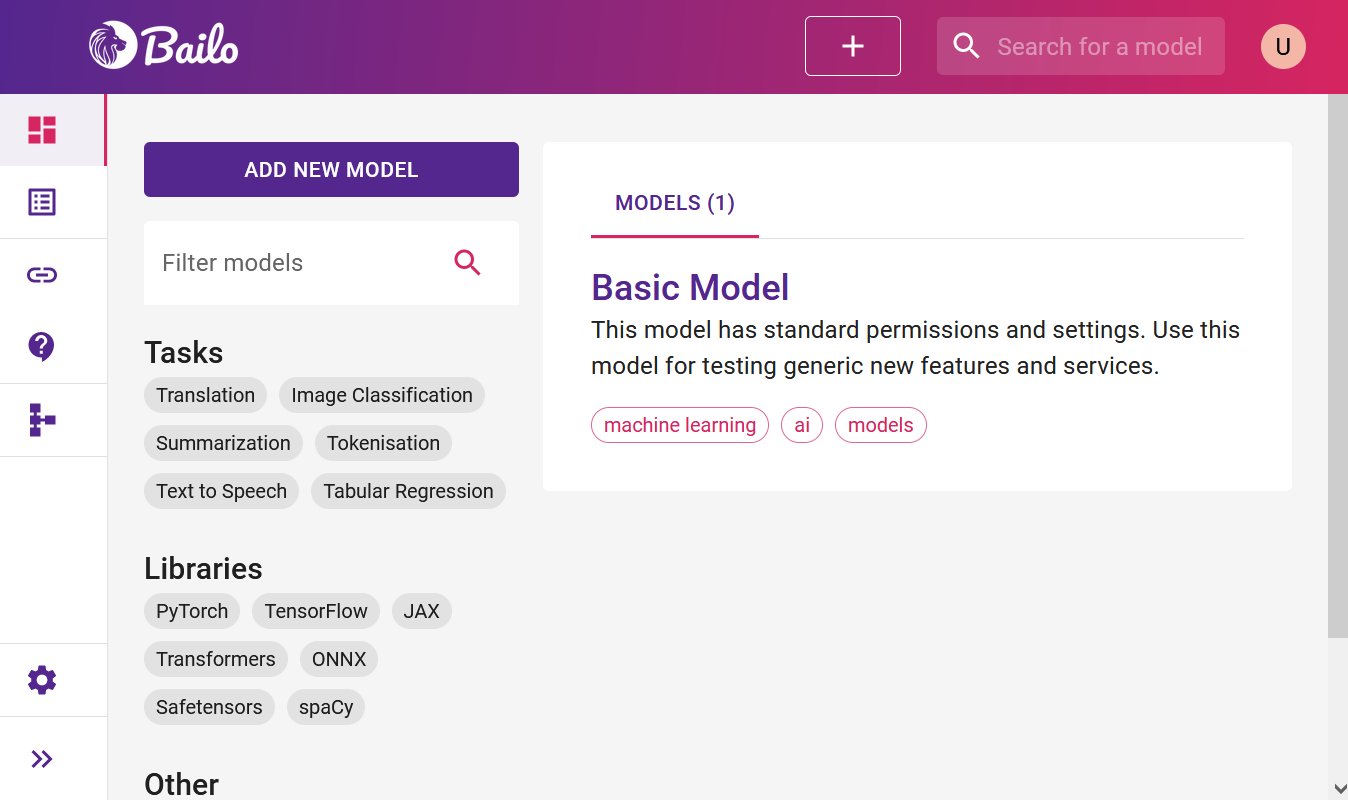Enable the PyTorch library filter
1348x800 pixels.
[x=191, y=611]
